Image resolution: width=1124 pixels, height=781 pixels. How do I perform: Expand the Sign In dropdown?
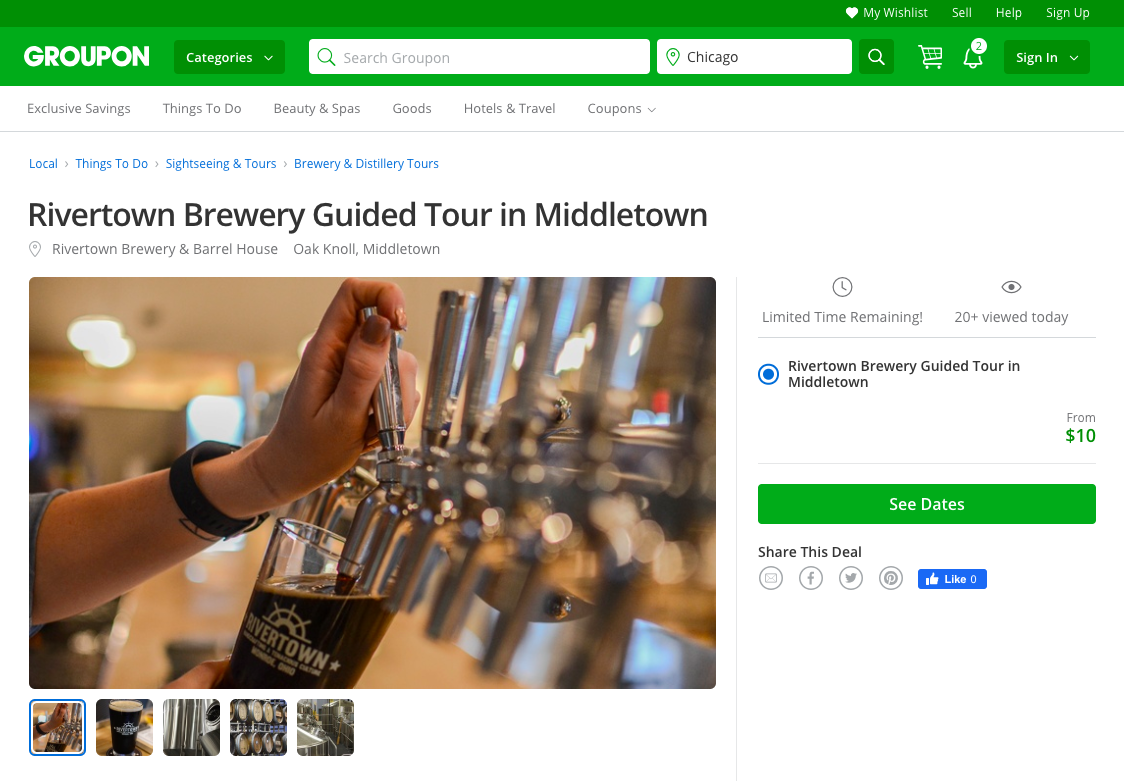click(x=1046, y=57)
